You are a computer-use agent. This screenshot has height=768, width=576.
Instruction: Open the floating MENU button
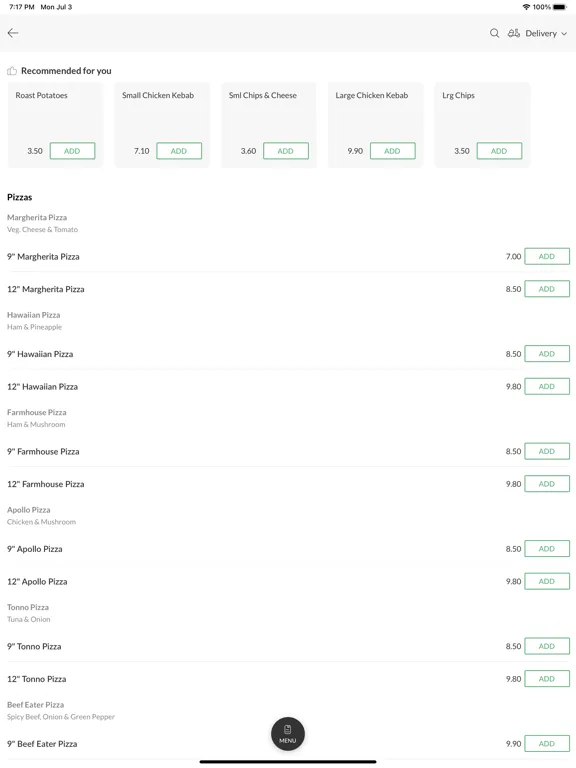tap(288, 734)
